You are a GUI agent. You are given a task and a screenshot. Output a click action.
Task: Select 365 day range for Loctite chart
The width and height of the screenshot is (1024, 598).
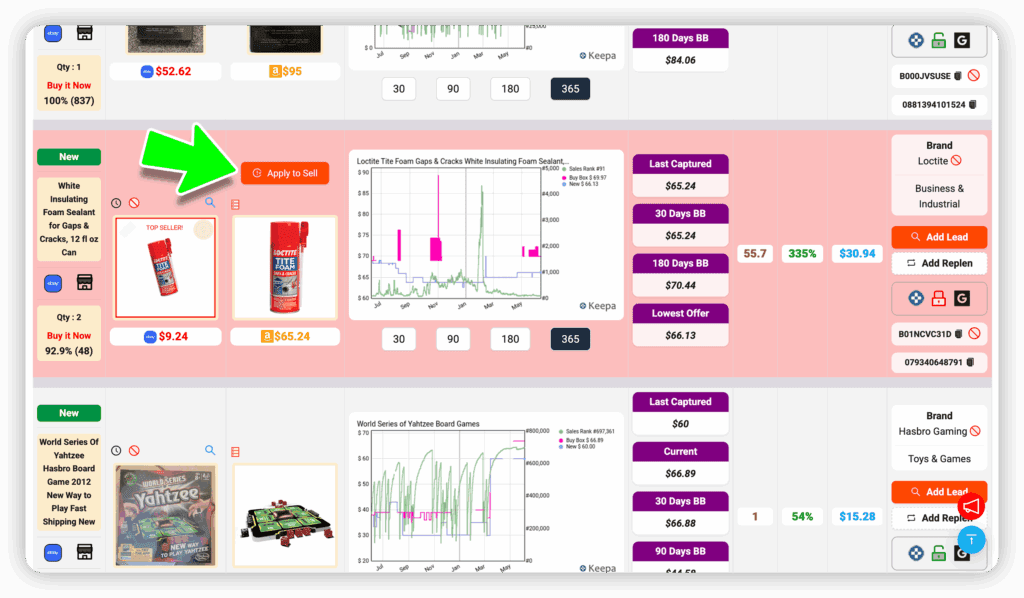point(570,339)
